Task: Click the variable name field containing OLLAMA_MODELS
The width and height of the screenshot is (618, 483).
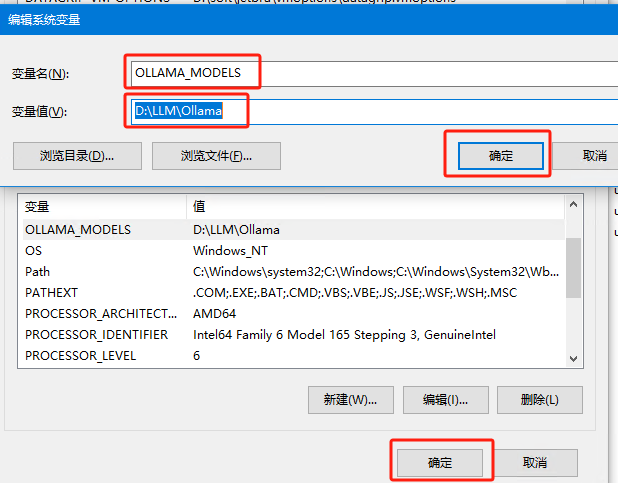Action: click(374, 74)
